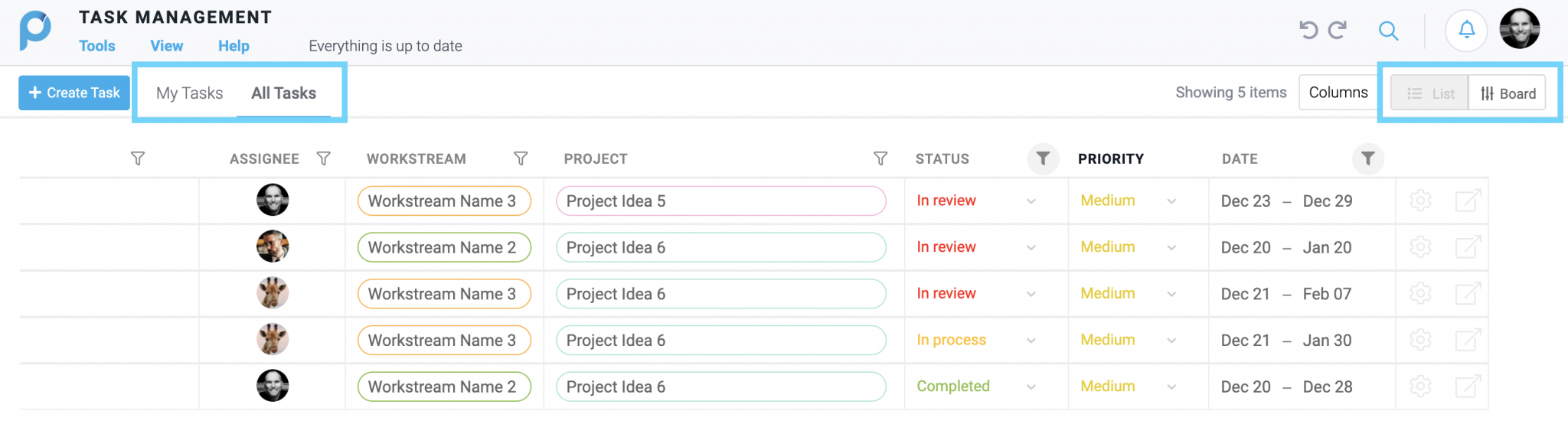The image size is (1568, 447).
Task: Open notifications bell
Action: [1466, 30]
